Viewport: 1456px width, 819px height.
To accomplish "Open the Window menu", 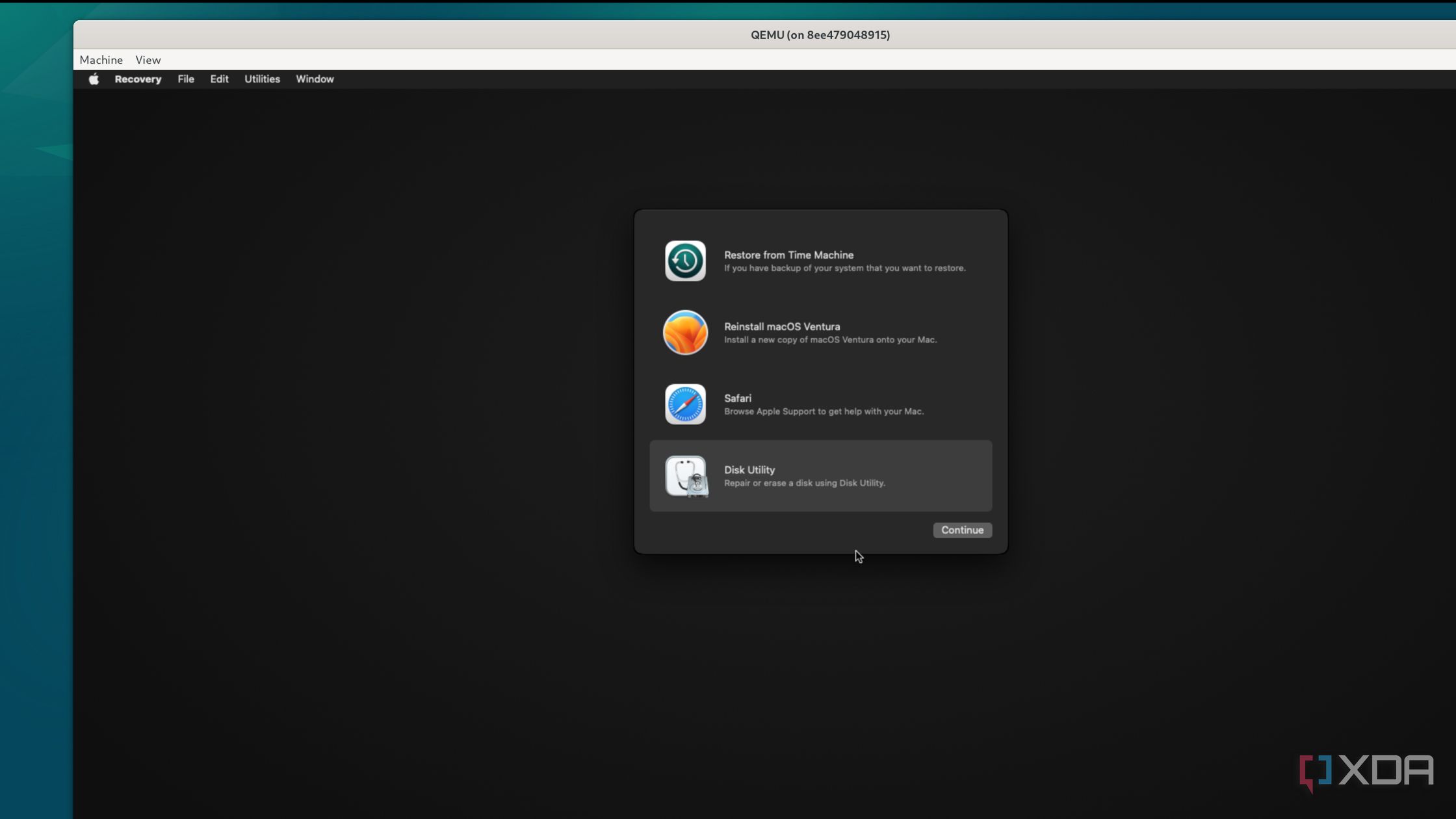I will (x=315, y=79).
